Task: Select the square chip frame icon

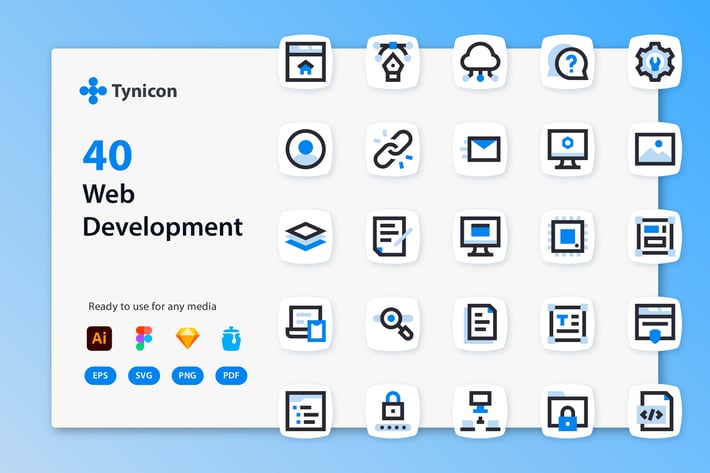Action: click(567, 236)
